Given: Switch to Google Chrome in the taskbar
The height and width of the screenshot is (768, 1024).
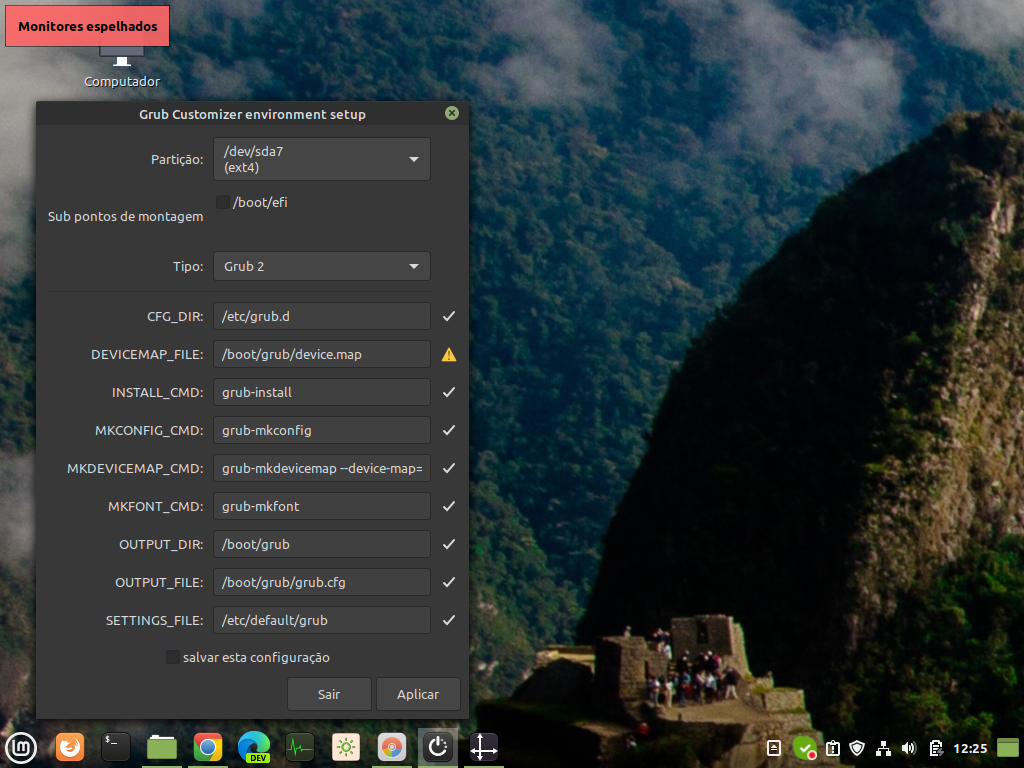Looking at the screenshot, I should tap(208, 747).
